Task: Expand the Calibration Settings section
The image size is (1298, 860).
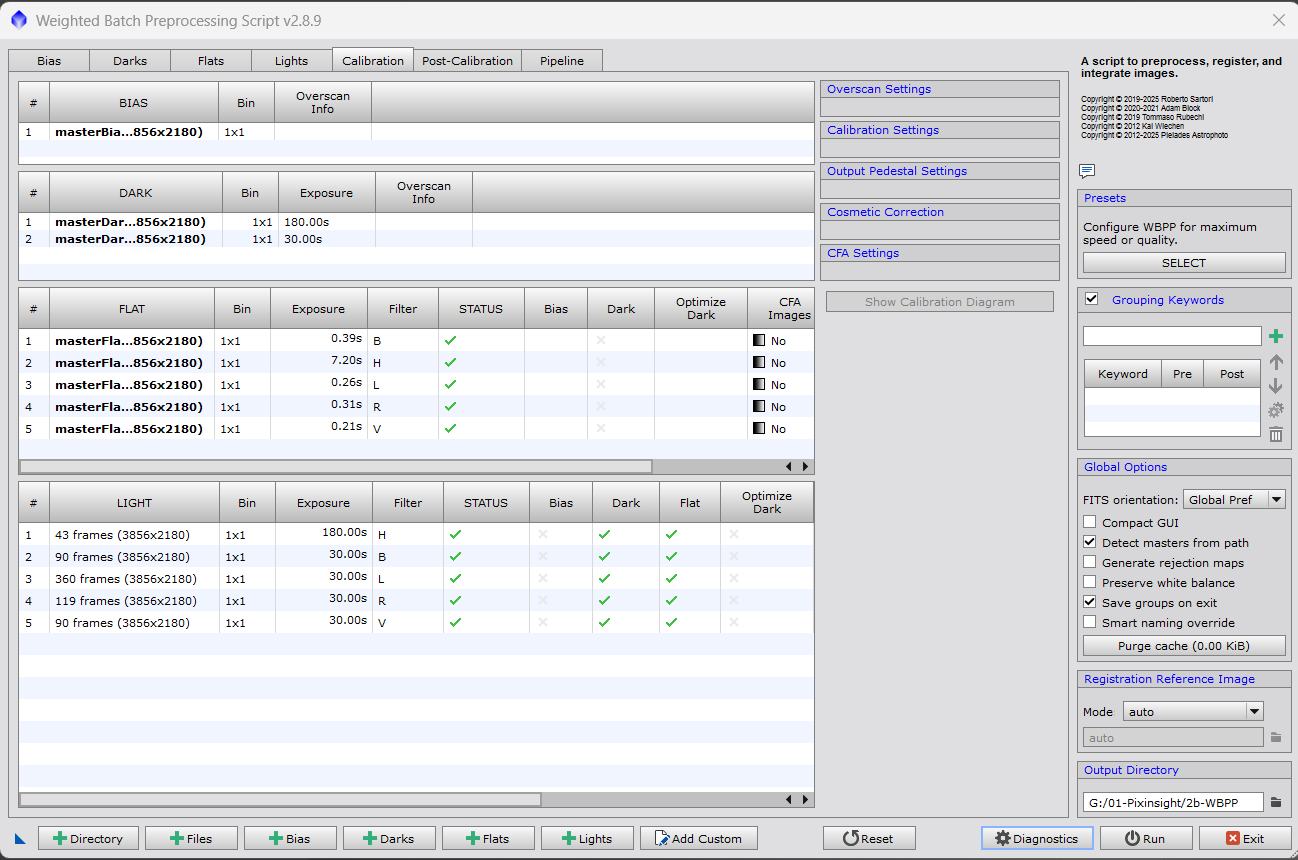Action: 939,130
